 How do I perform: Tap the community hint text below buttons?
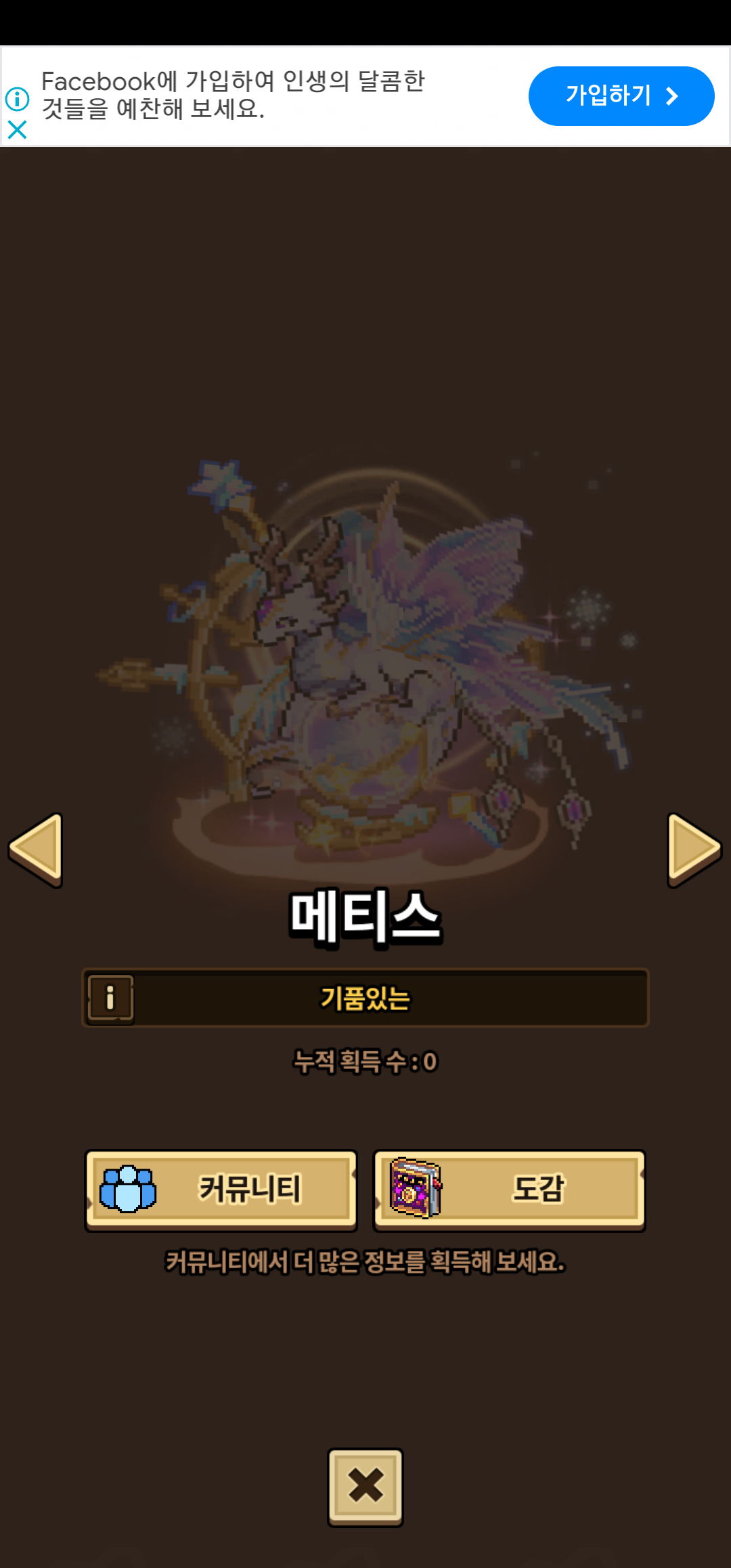pos(365,1262)
